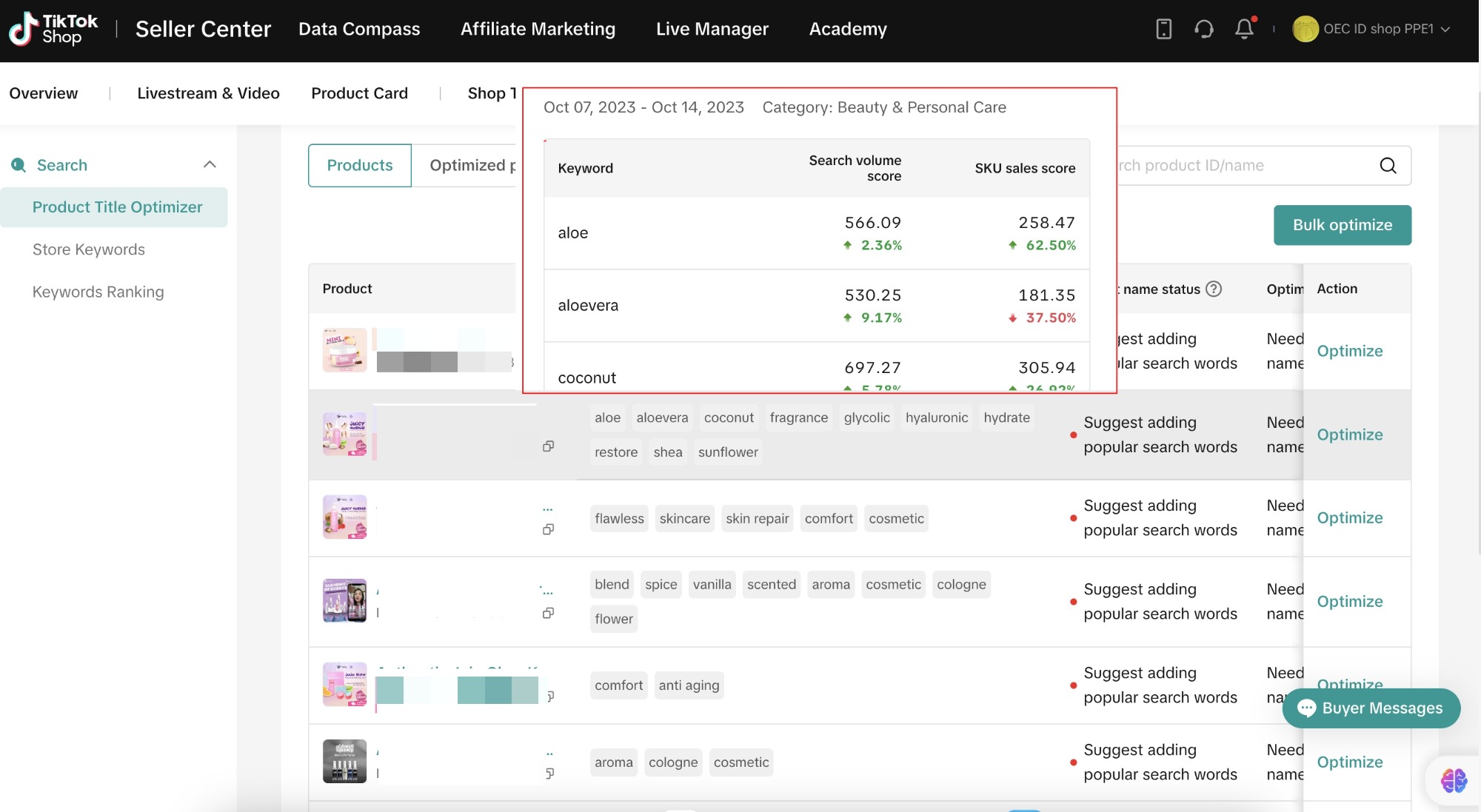Click the help icon beside name status
The width and height of the screenshot is (1481, 812).
point(1214,289)
